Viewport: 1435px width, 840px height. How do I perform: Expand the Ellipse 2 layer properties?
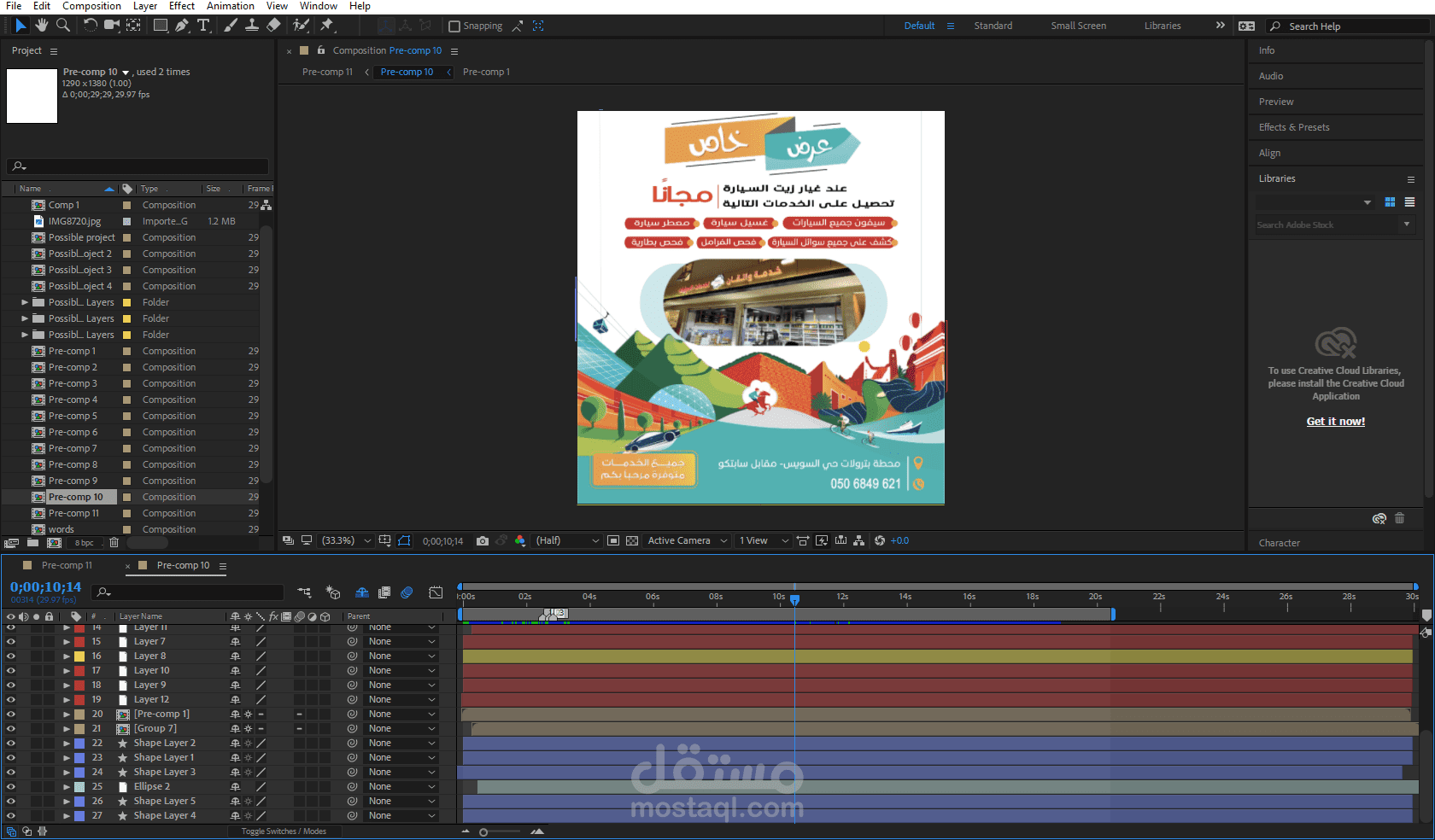tap(67, 786)
